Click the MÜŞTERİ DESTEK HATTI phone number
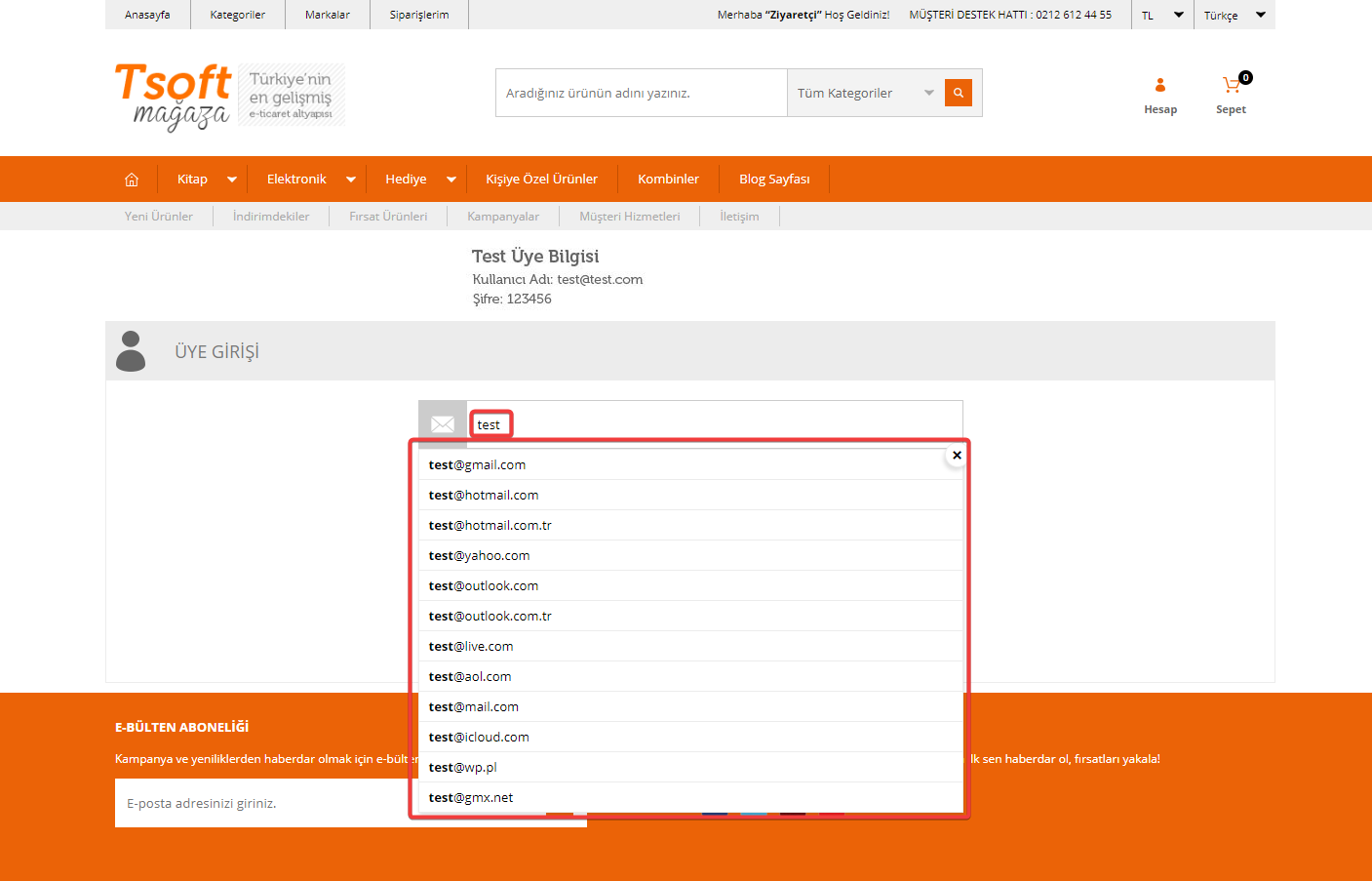 click(x=1074, y=15)
